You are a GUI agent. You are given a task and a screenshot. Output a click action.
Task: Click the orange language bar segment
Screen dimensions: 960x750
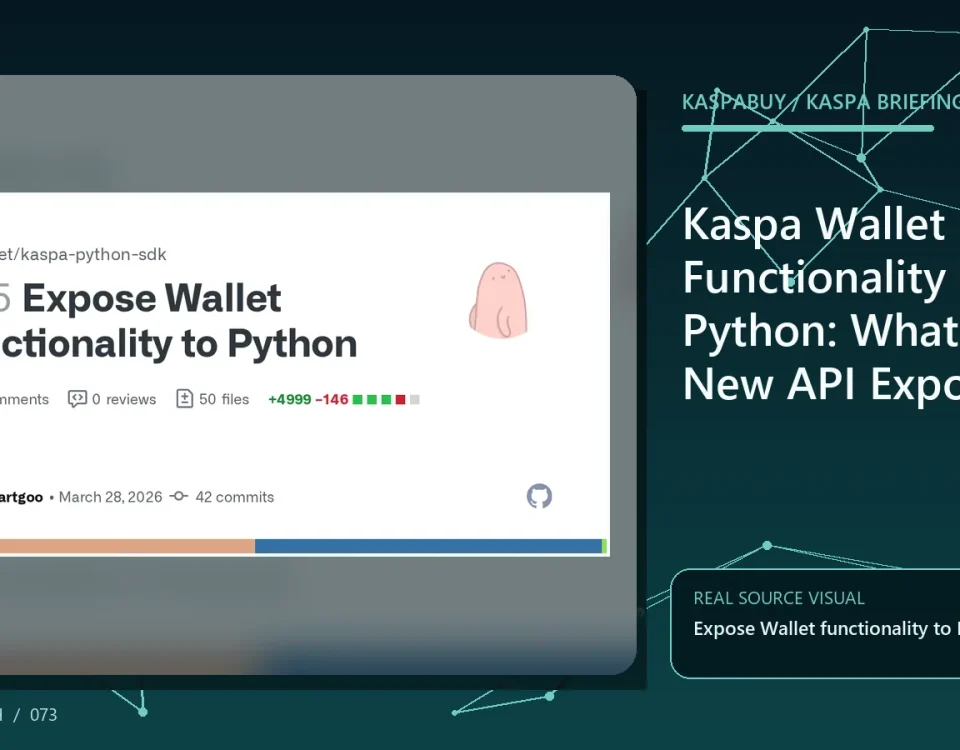(x=127, y=546)
